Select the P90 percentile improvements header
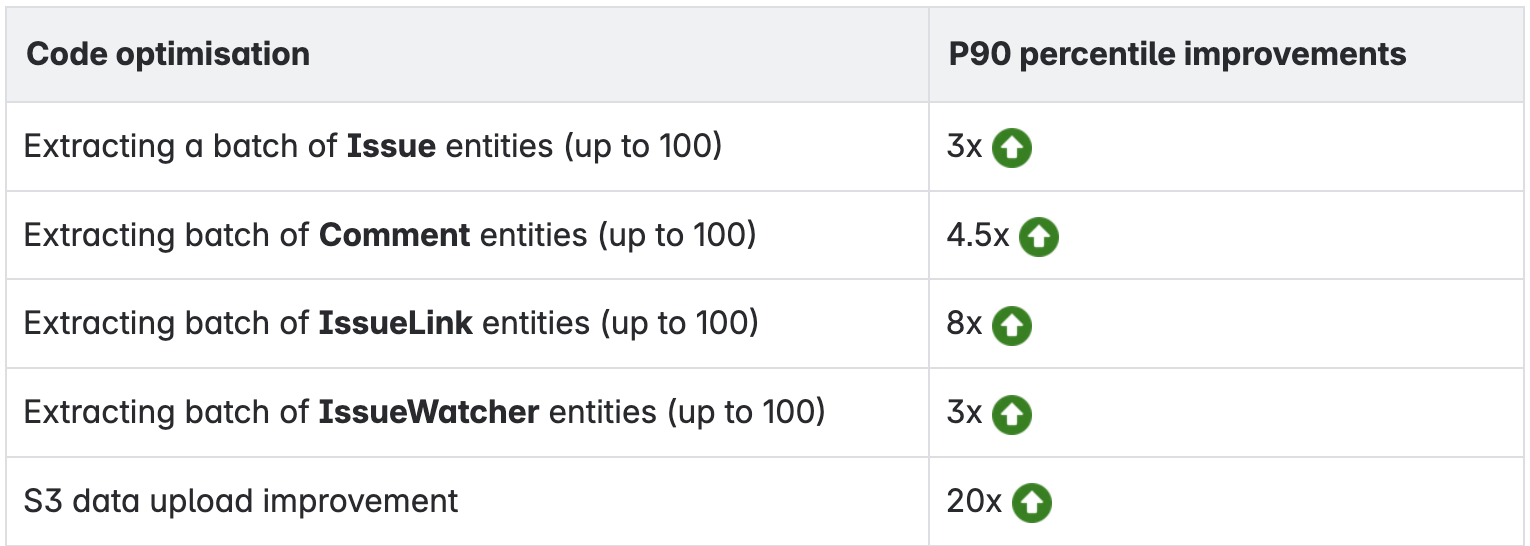The height and width of the screenshot is (546, 1530). tap(1177, 54)
